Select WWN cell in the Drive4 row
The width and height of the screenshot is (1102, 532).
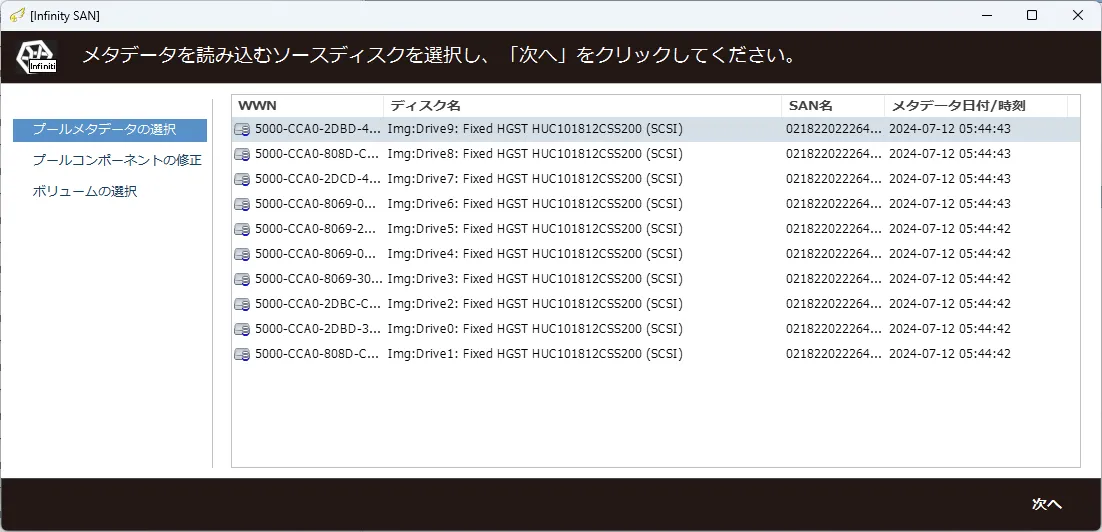point(318,254)
